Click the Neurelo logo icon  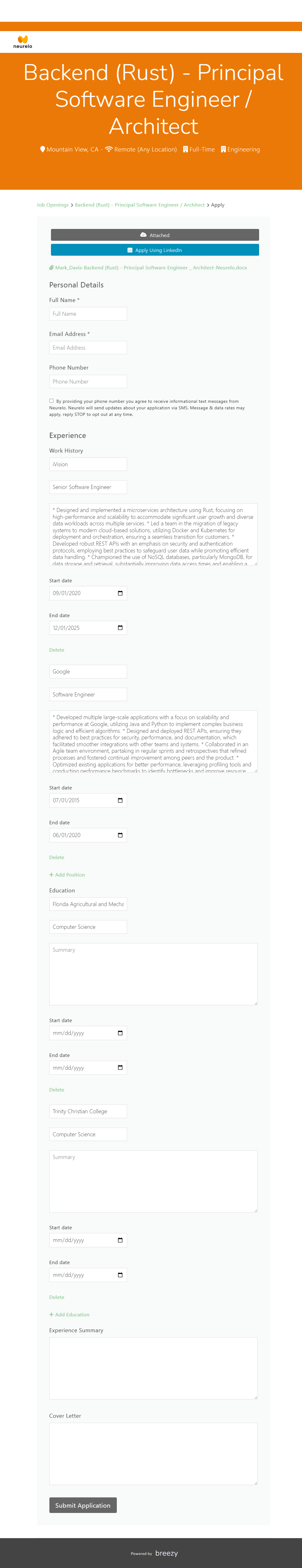coord(22,40)
